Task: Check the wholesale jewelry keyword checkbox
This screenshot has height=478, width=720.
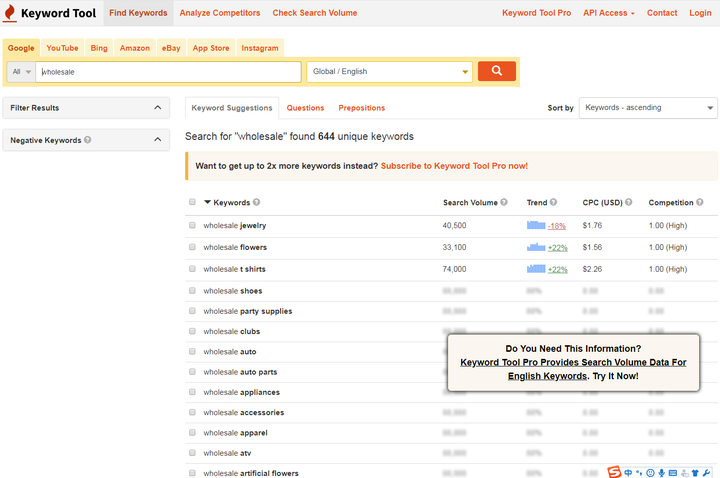Action: coord(192,225)
